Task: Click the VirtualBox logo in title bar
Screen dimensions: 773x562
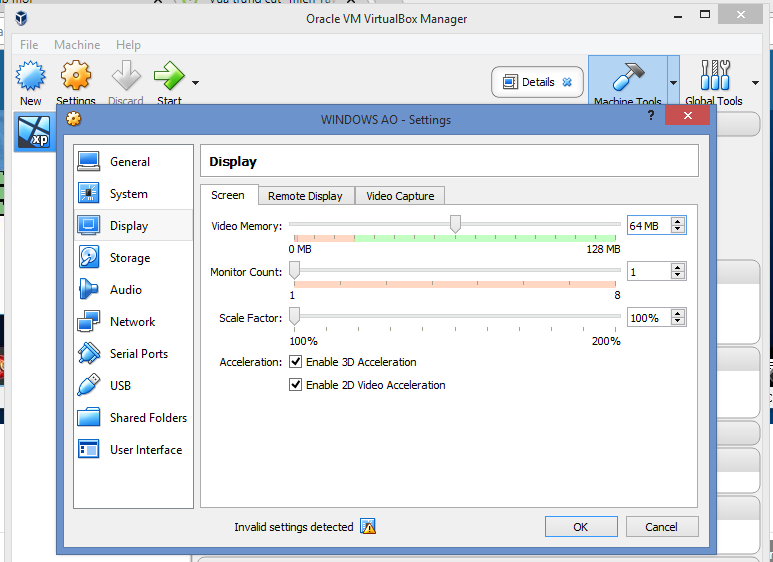Action: [21, 19]
